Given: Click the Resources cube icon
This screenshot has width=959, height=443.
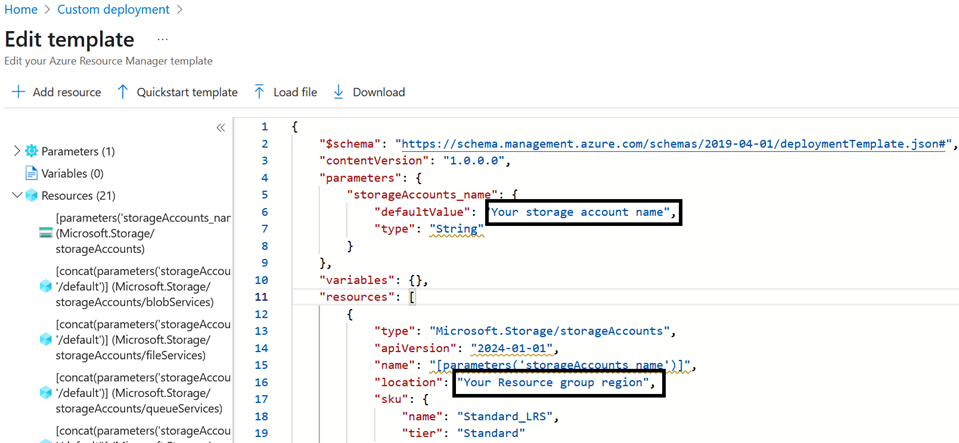Looking at the screenshot, I should click(x=31, y=196).
